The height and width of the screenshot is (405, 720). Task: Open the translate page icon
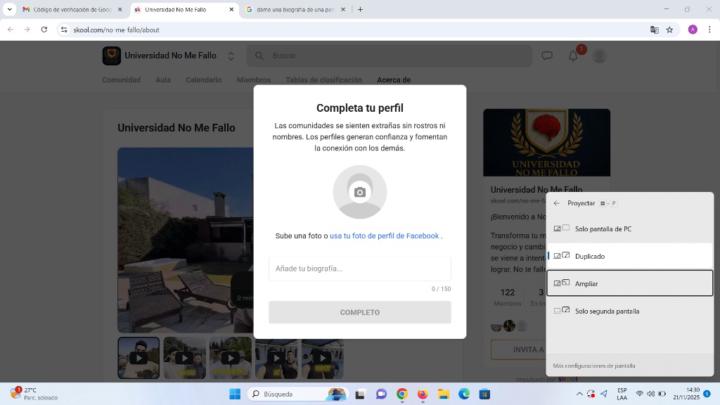coord(654,30)
